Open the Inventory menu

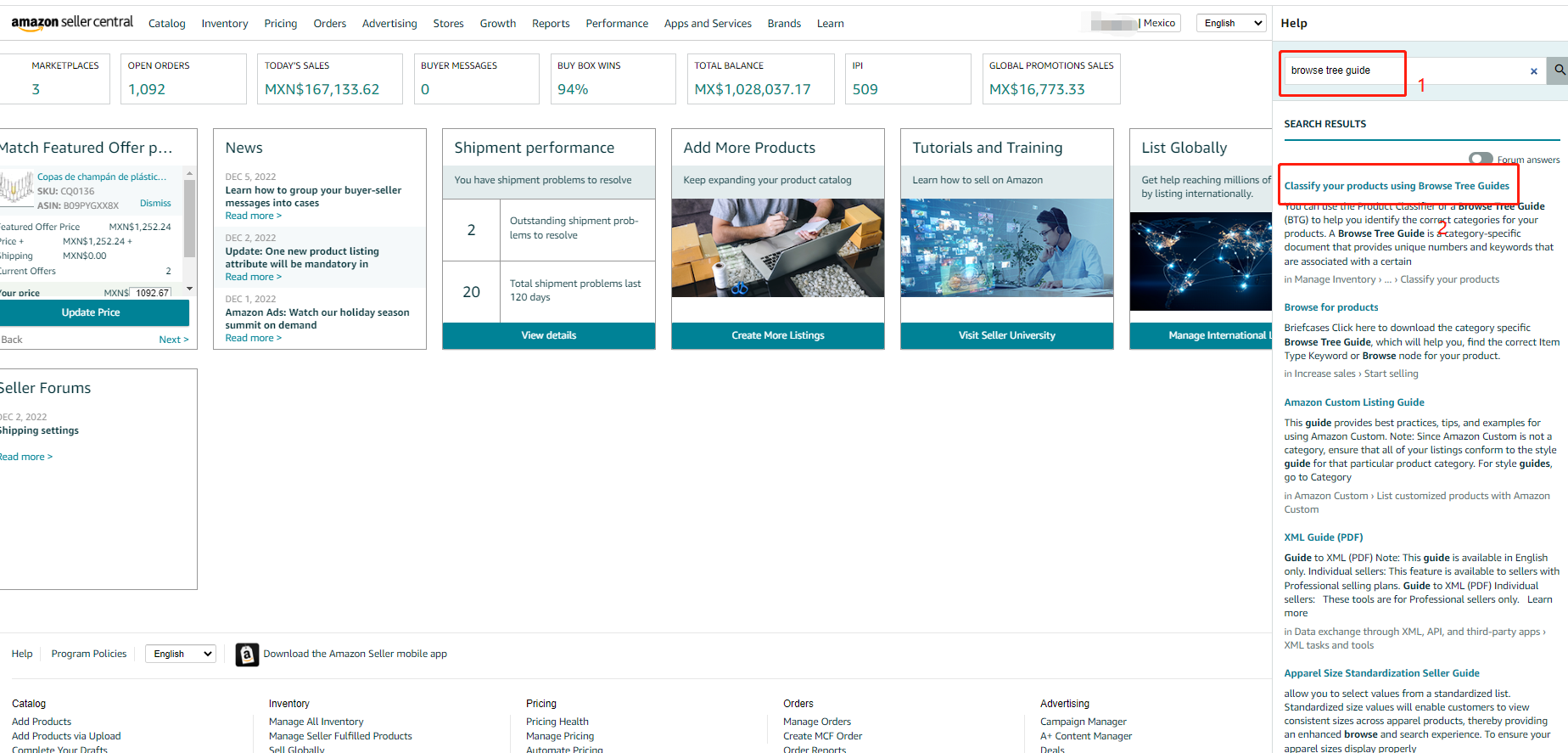point(225,24)
